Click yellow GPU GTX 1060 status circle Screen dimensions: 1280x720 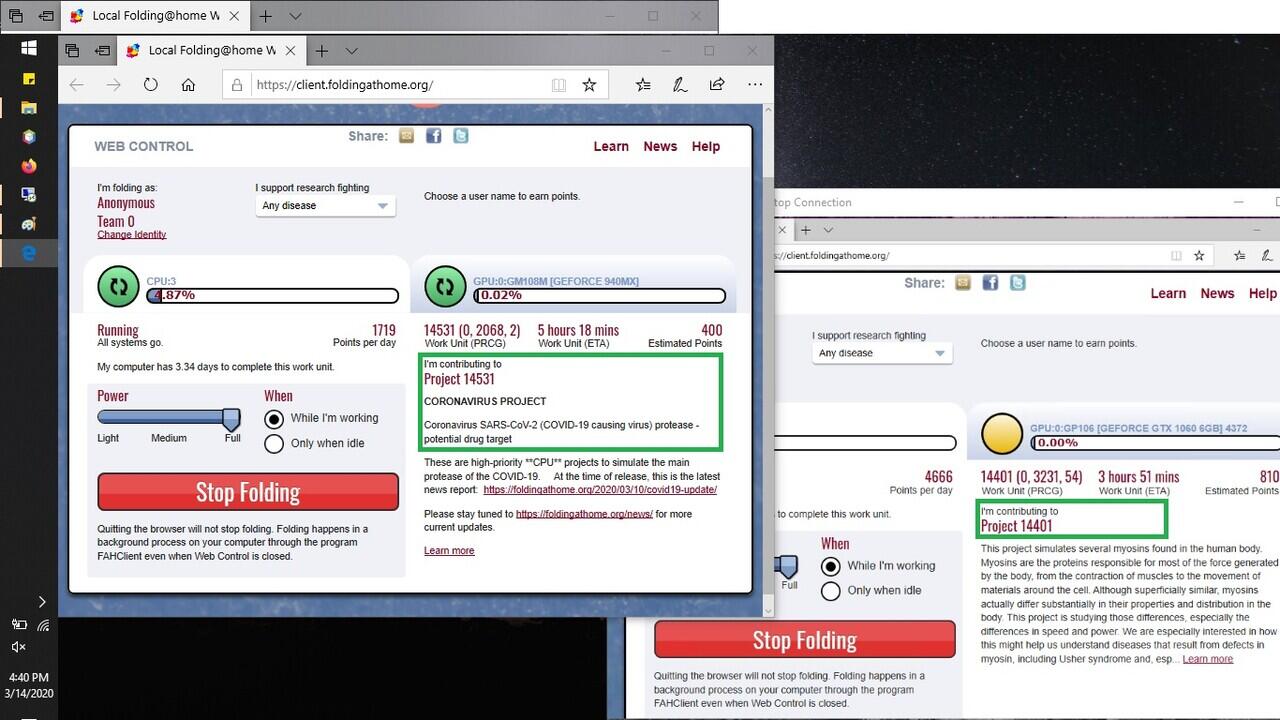1002,433
